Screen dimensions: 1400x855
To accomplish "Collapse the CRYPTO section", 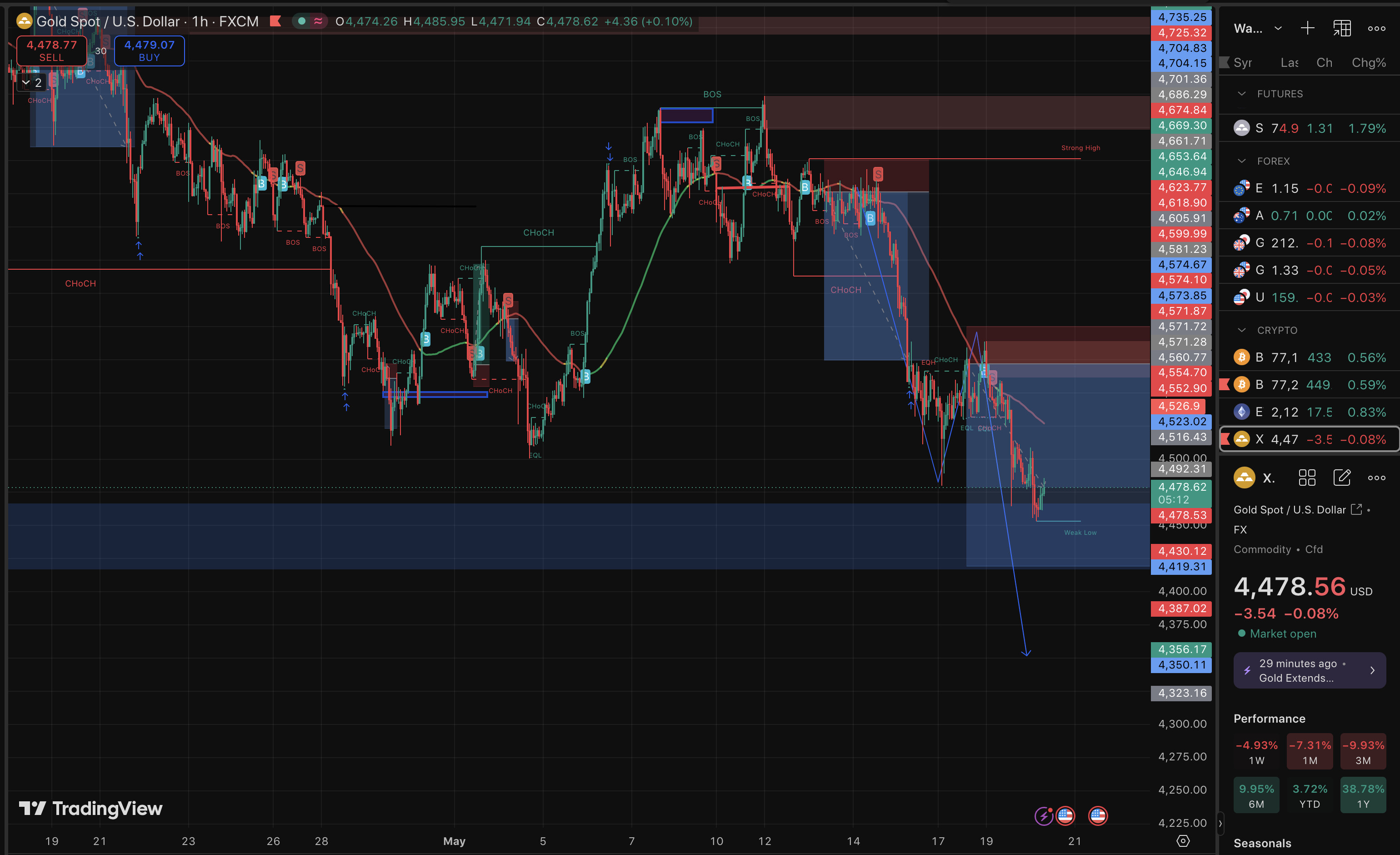I will pyautogui.click(x=1241, y=330).
